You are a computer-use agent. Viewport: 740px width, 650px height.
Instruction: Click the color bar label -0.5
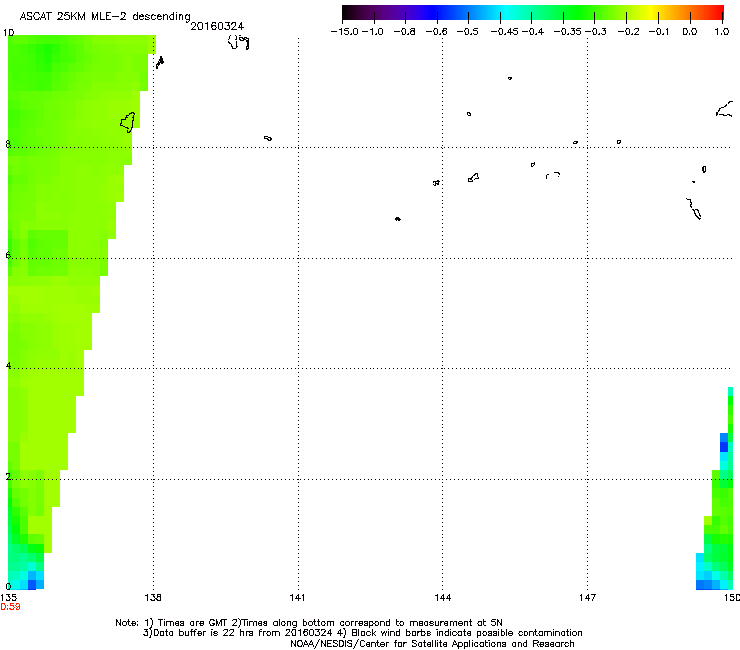pos(468,32)
